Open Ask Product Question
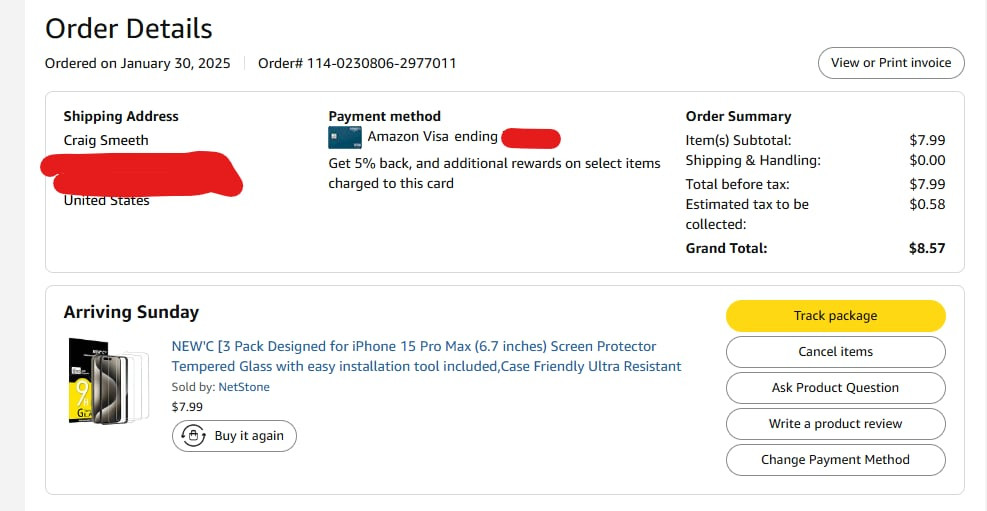 (x=835, y=388)
